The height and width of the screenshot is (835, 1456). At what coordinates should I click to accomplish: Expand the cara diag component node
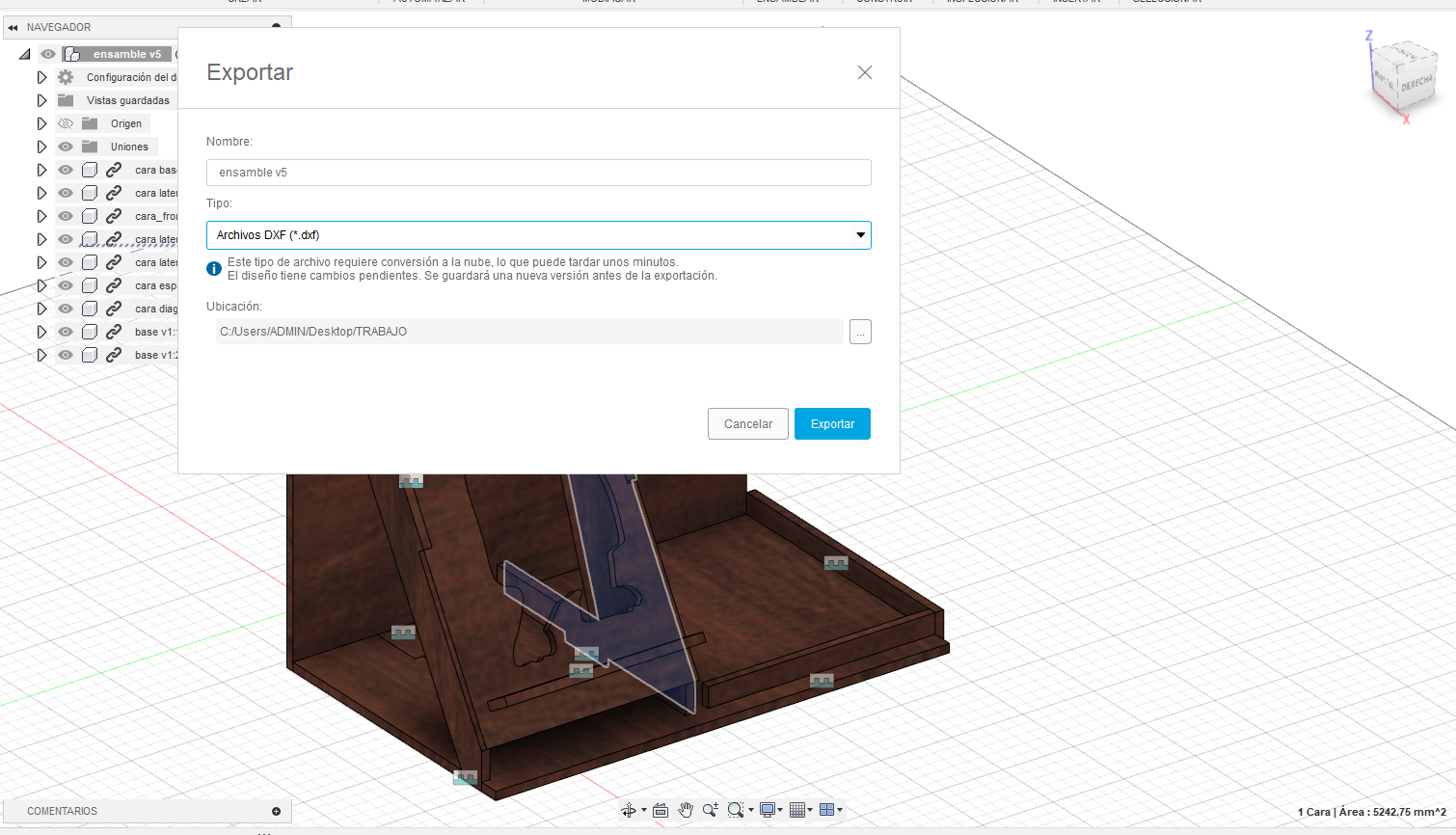41,309
